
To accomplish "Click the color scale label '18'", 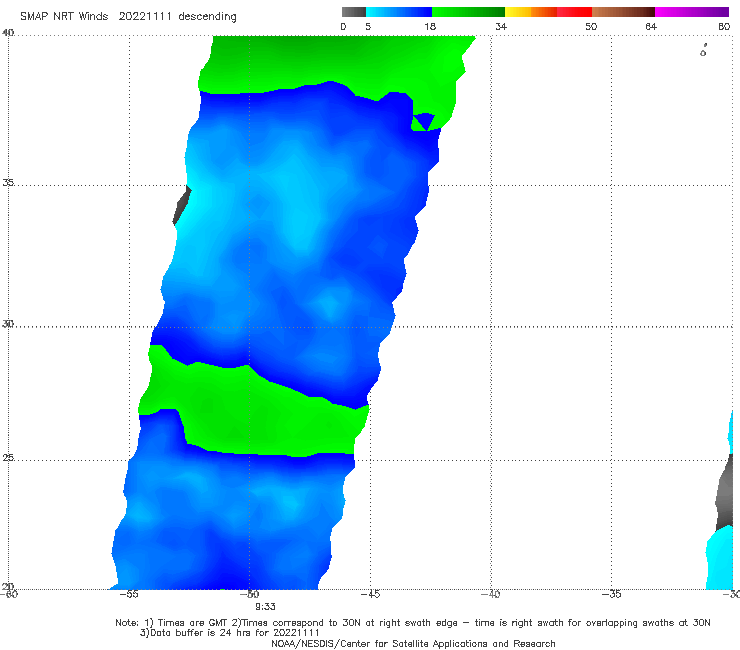I will coord(430,26).
